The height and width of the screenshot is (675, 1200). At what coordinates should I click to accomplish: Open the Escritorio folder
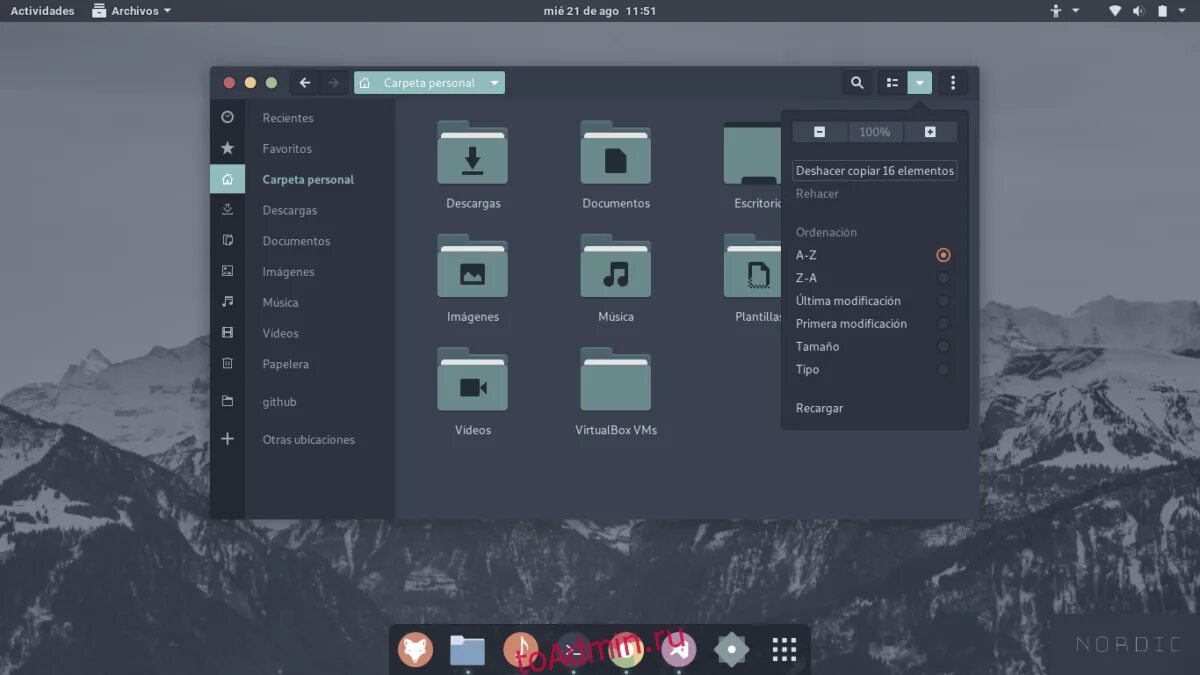(752, 153)
